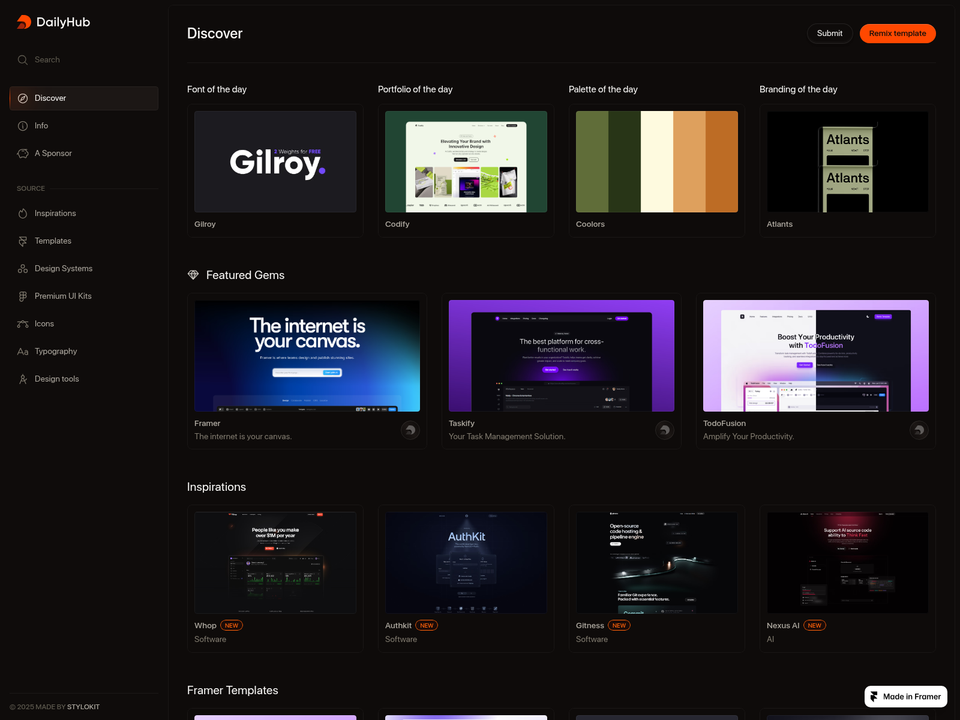Click 'Amplify Your Productivity.' text
The width and height of the screenshot is (960, 720).
[x=748, y=437]
